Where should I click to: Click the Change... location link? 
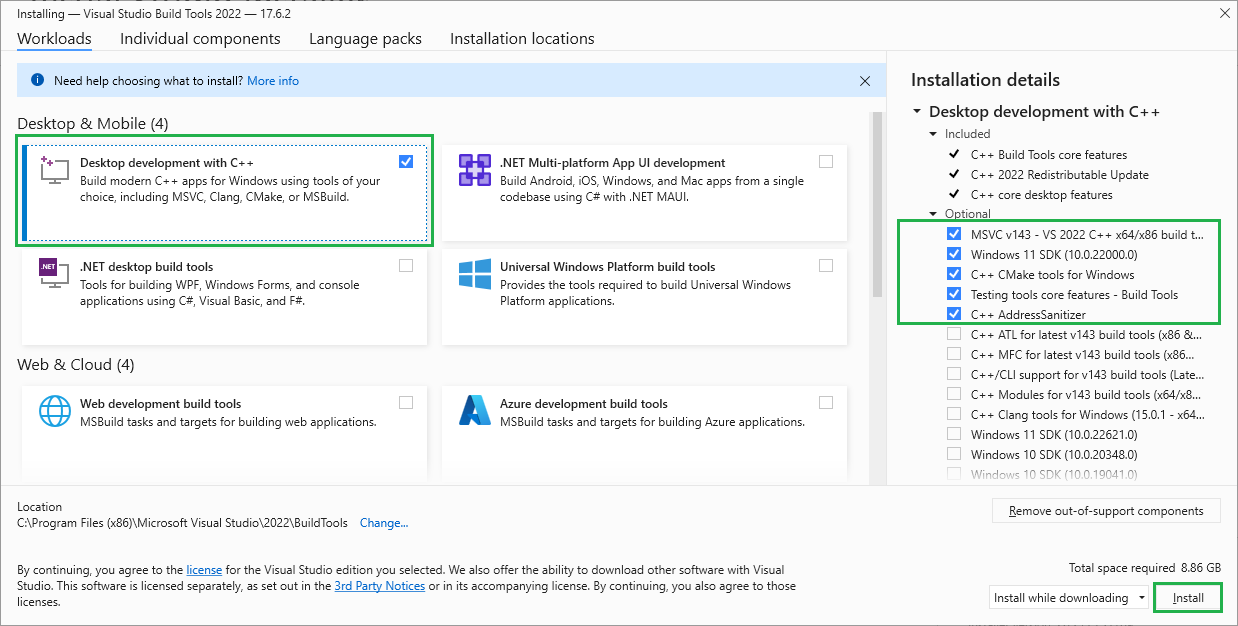pyautogui.click(x=384, y=523)
